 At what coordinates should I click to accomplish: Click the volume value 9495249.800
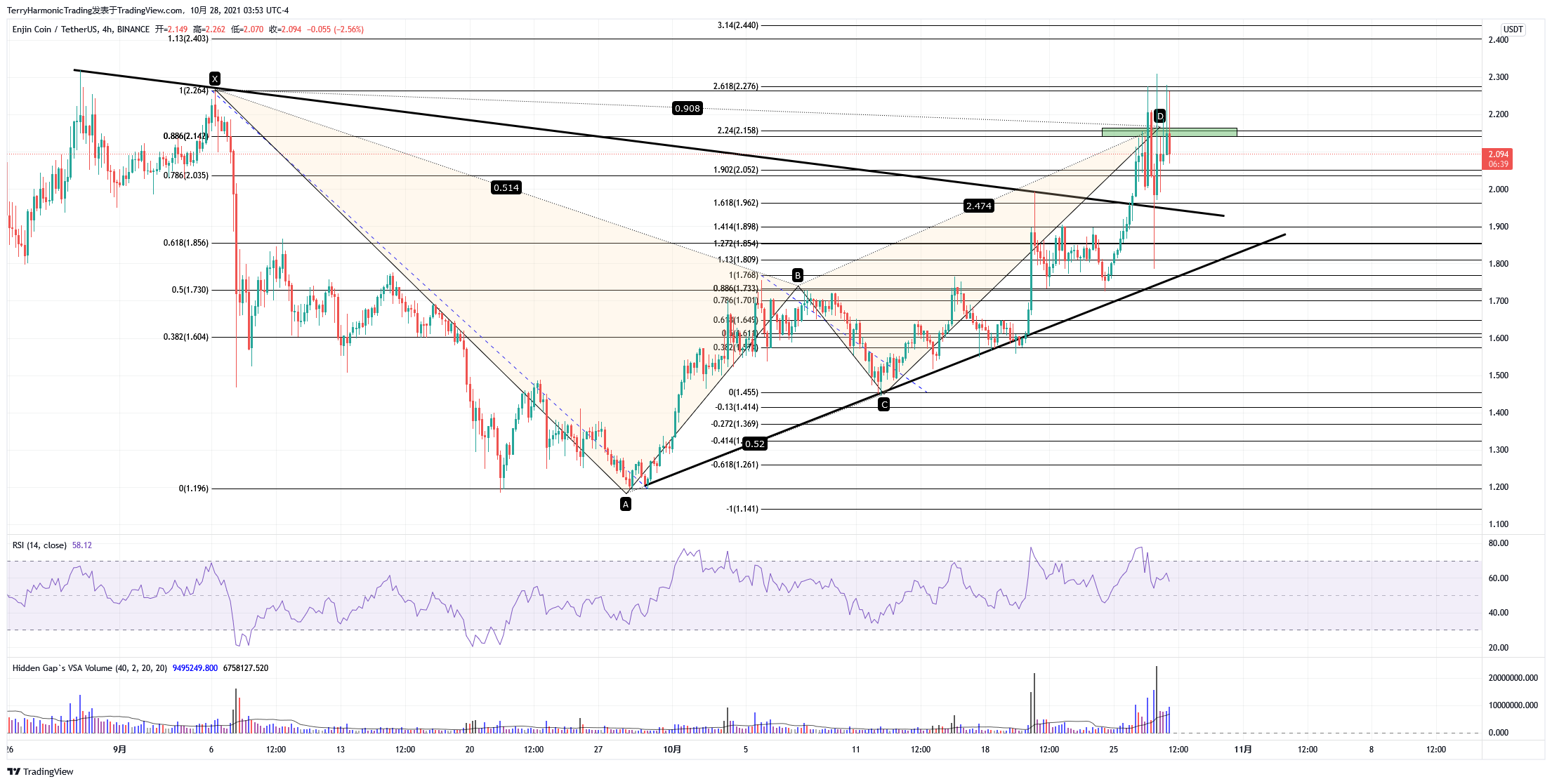(x=195, y=668)
